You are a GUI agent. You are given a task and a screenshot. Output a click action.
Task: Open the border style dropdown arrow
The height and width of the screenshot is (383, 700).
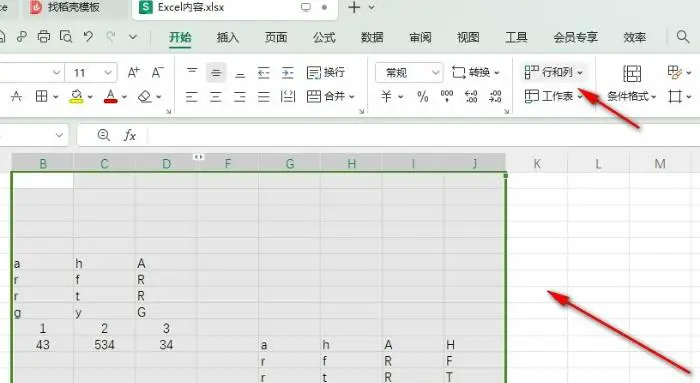56,97
